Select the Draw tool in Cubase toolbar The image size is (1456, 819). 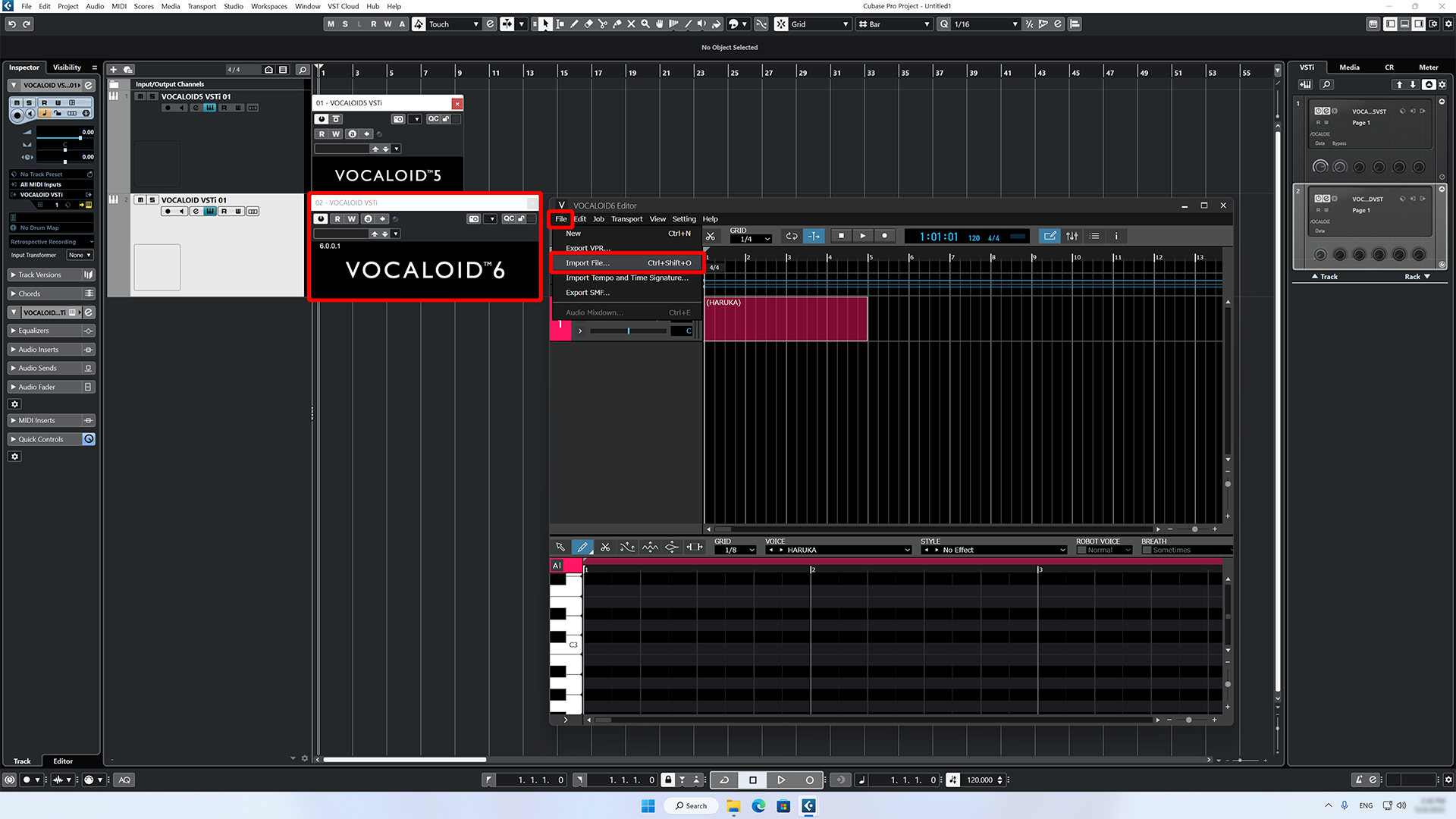pos(573,24)
